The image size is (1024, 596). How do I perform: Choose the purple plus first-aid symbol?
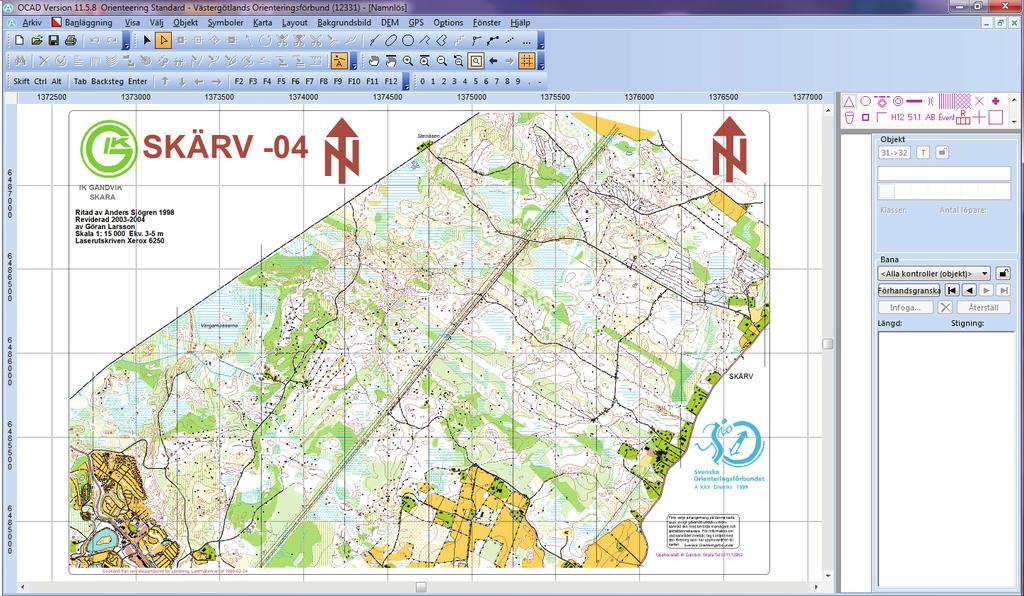coord(995,101)
